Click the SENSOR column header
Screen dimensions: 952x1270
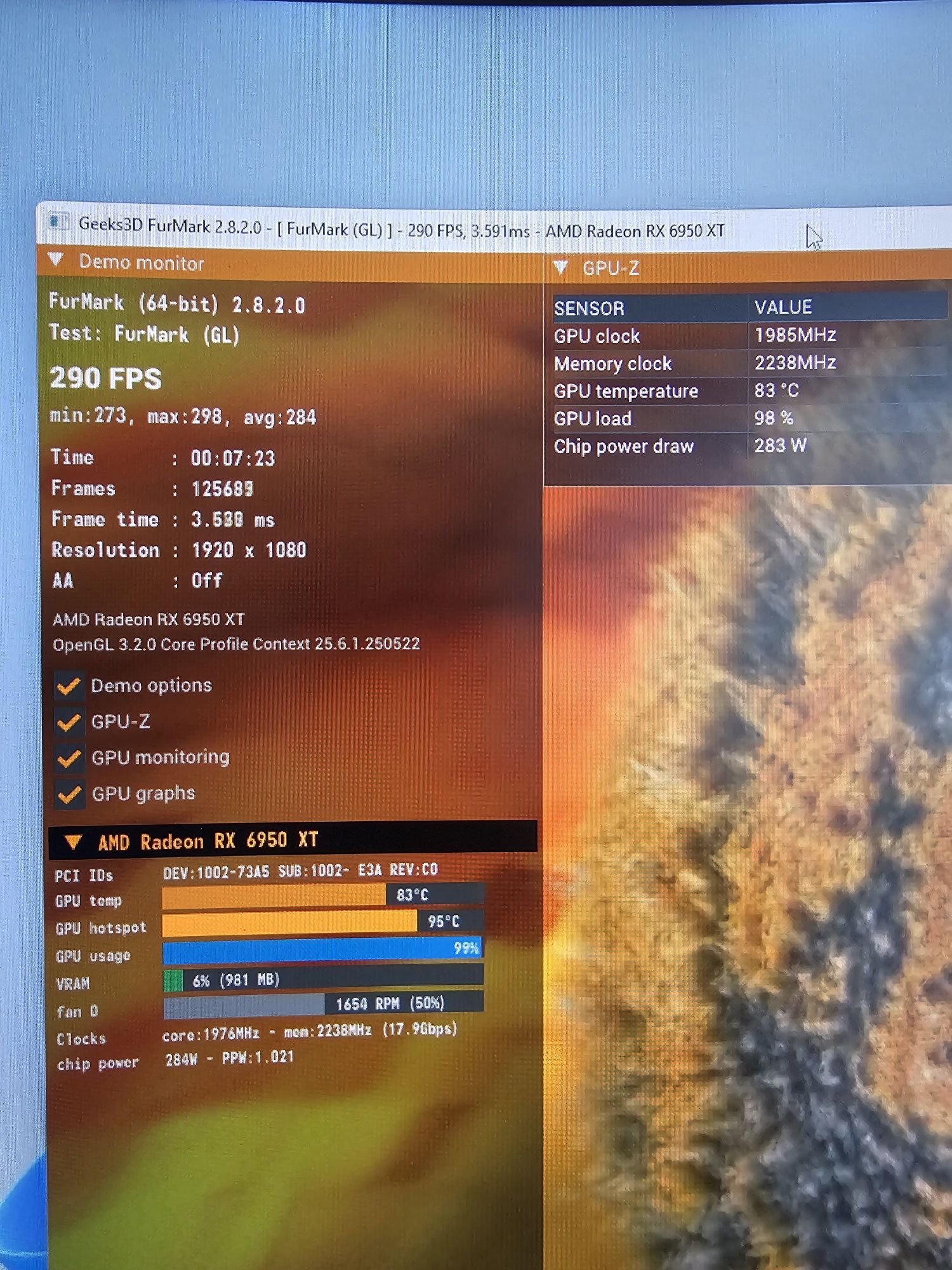click(650, 309)
